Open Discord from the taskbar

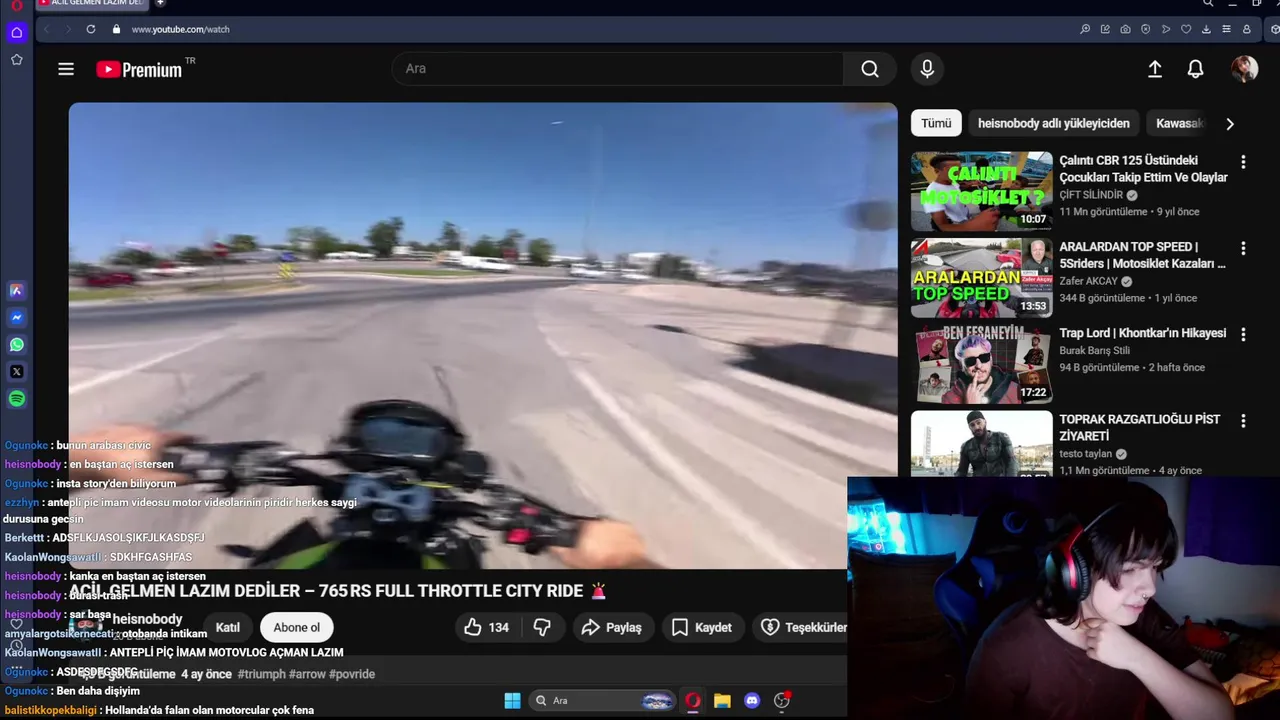click(x=752, y=701)
